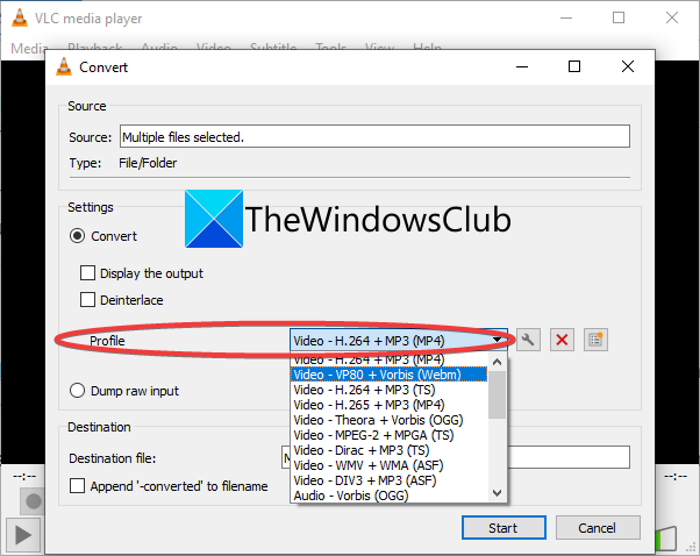Choose Video - MPEG-2 + MPGA (TS)

(x=389, y=435)
